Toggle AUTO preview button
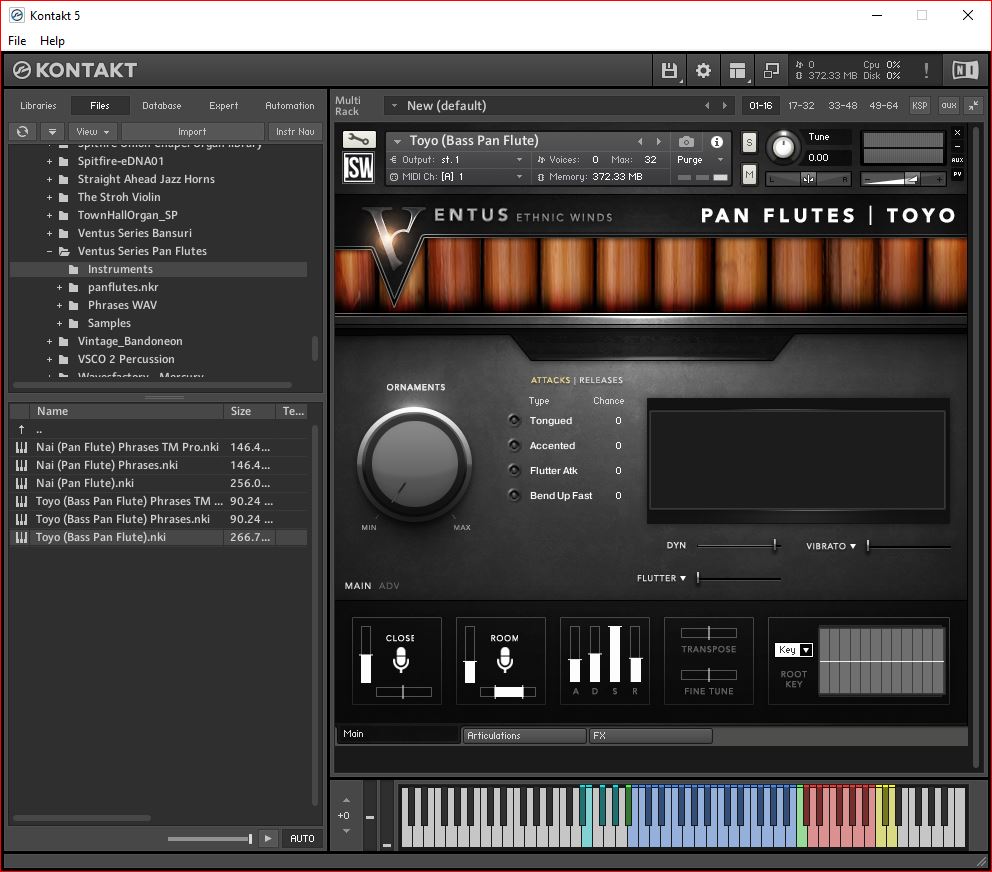The width and height of the screenshot is (992, 872). coord(302,838)
